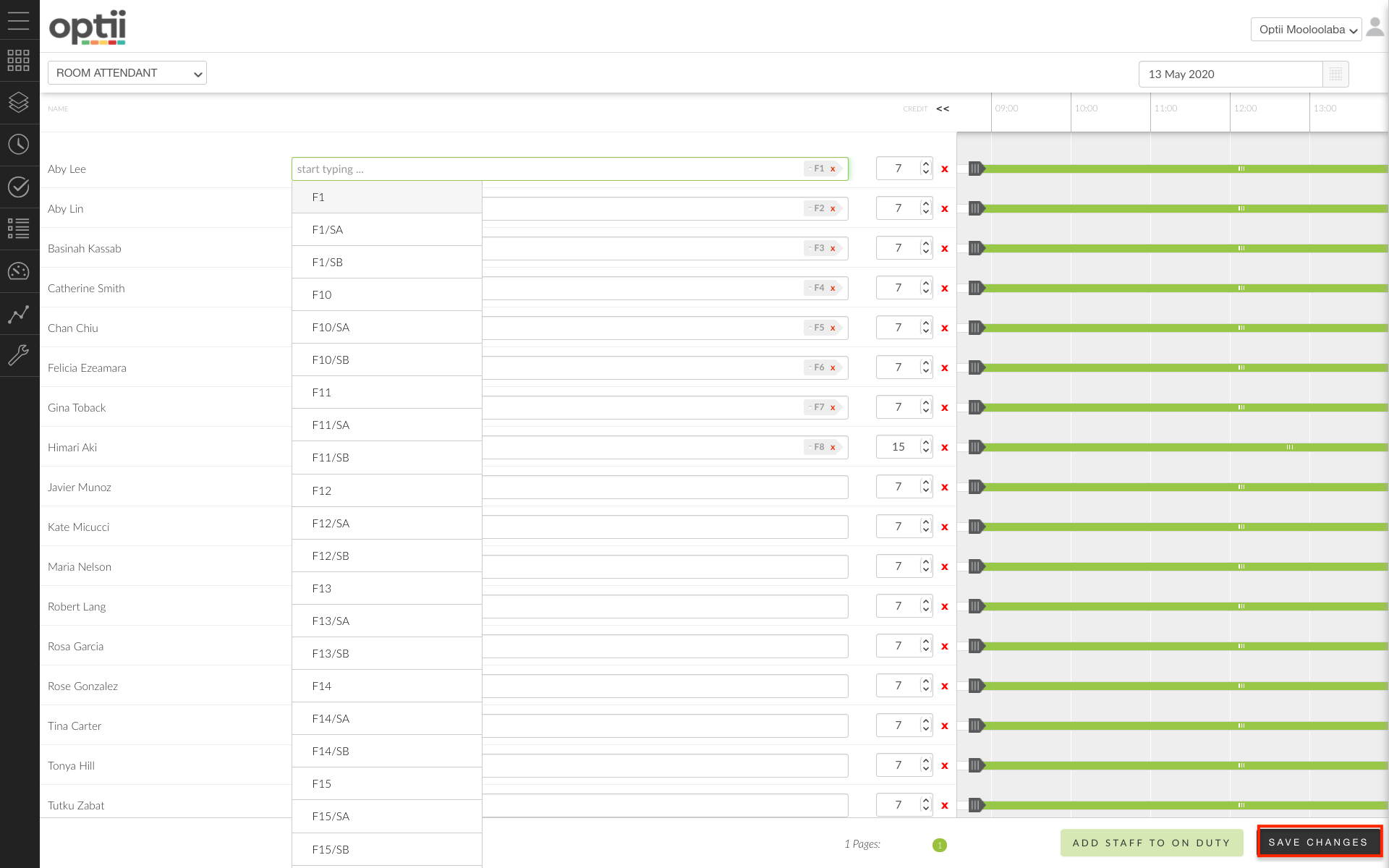Click the break marker on Himari Aki's shift bar
The width and height of the screenshot is (1389, 868).
pos(1290,447)
